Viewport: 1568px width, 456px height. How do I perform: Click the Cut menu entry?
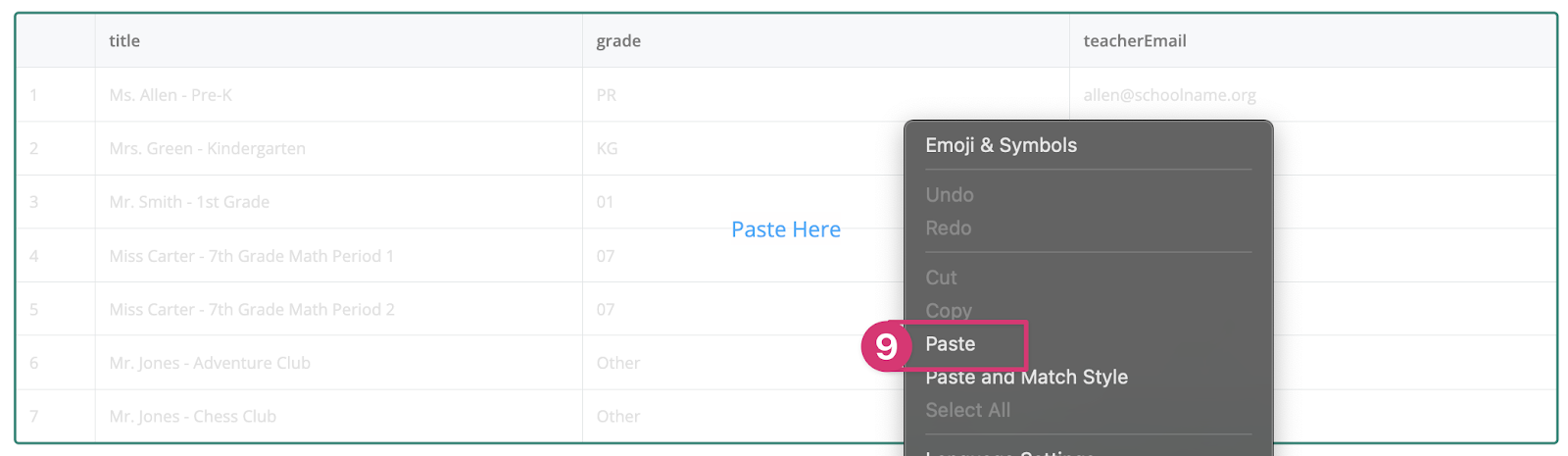(941, 279)
